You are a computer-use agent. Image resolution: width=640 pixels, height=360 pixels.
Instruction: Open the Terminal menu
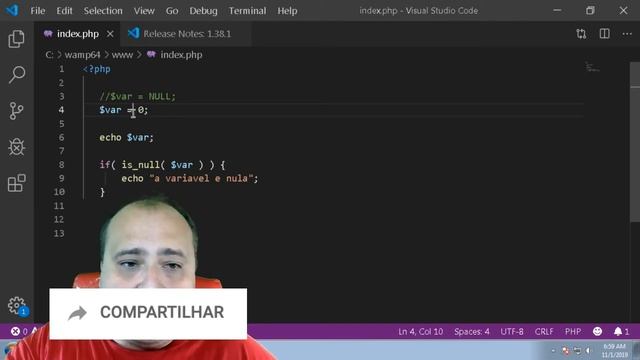click(x=247, y=11)
